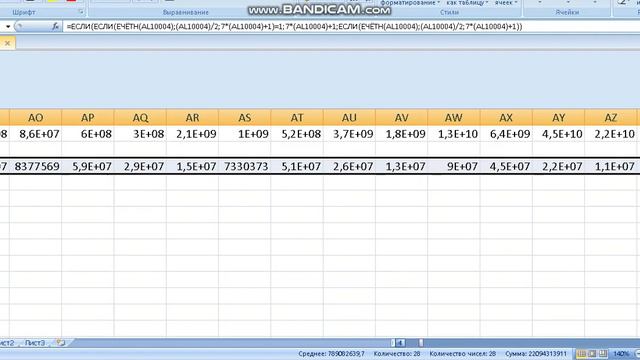This screenshot has width=640, height=360.
Task: Click the Количество: 28 status entry
Action: click(x=397, y=353)
